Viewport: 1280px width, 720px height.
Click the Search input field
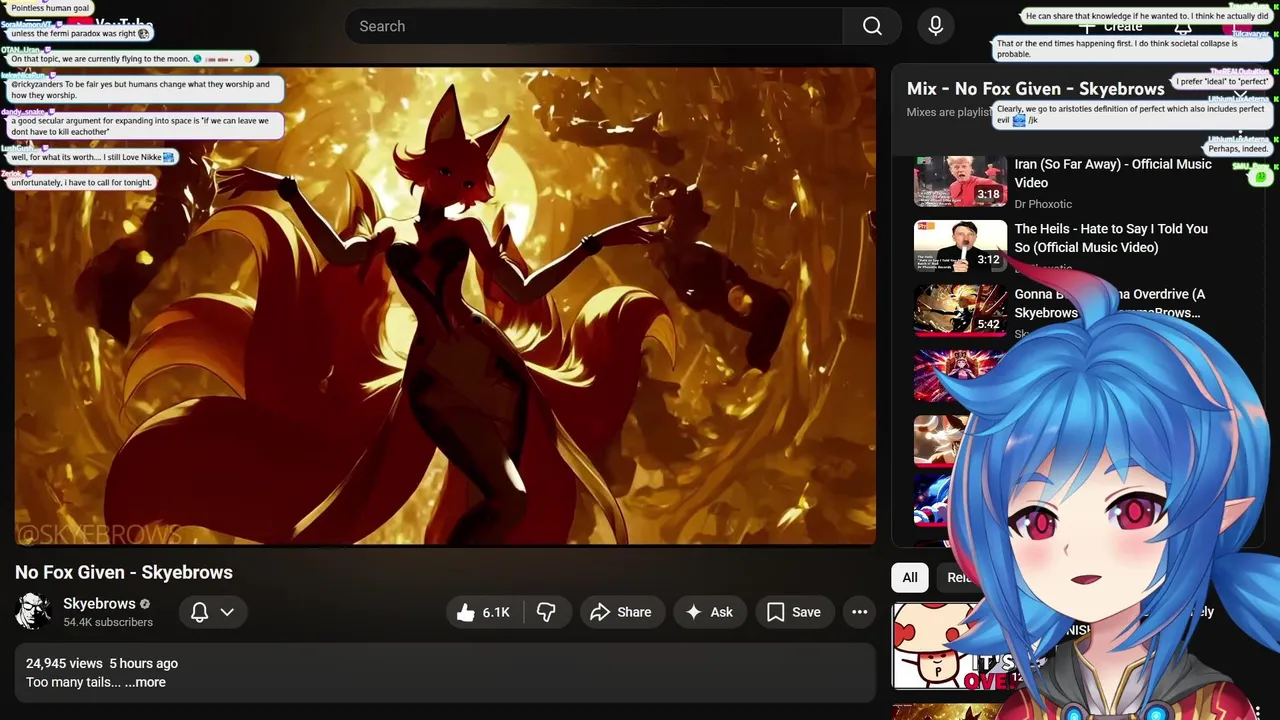594,26
